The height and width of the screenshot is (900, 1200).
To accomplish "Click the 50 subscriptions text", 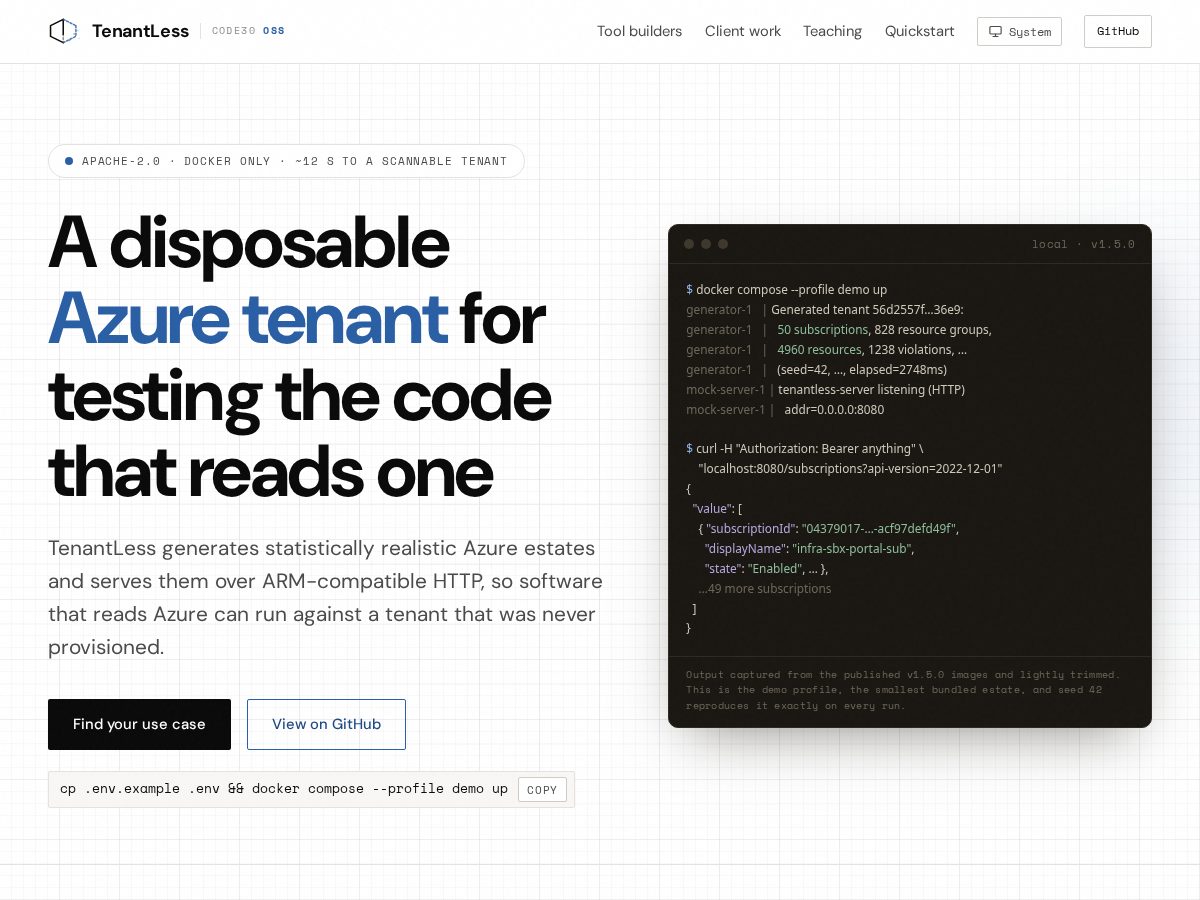I will pyautogui.click(x=822, y=330).
